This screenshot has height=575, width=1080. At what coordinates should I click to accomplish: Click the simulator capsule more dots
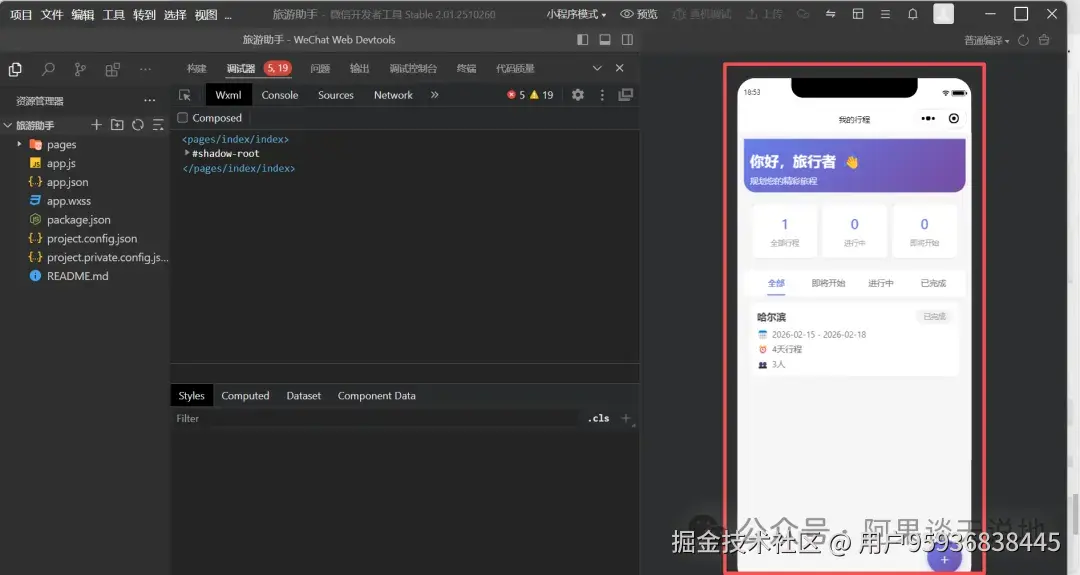point(928,118)
